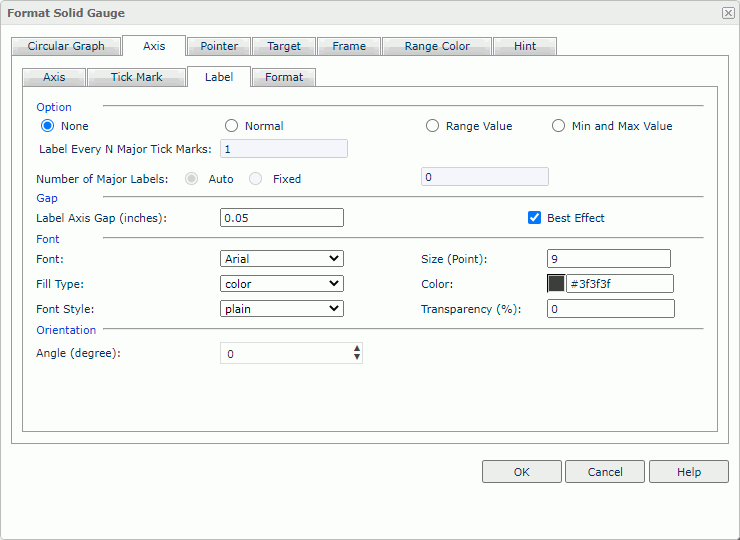This screenshot has height=540, width=740.
Task: Click the OK button
Action: 521,472
